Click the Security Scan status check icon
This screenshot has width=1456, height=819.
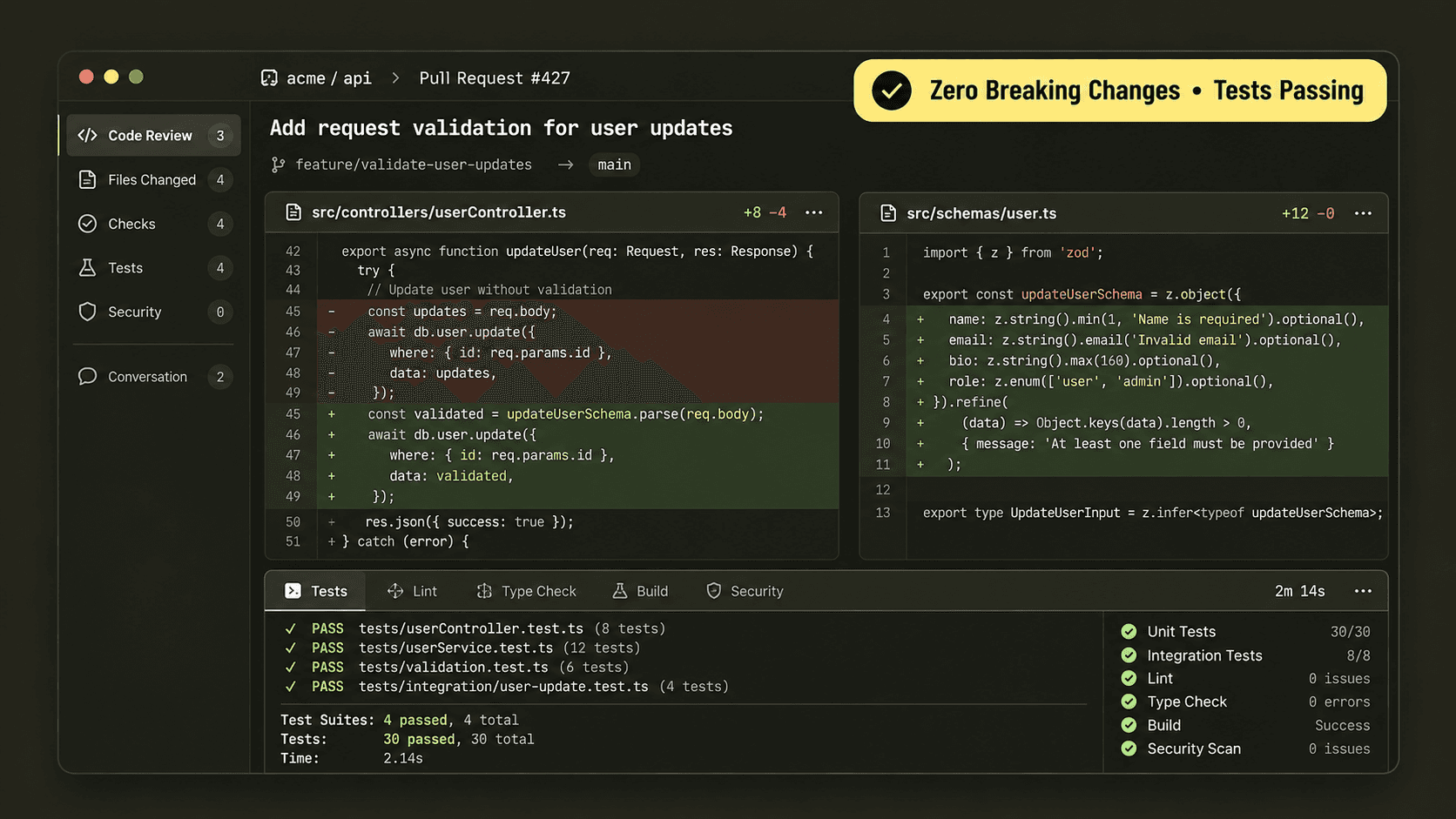[1129, 749]
